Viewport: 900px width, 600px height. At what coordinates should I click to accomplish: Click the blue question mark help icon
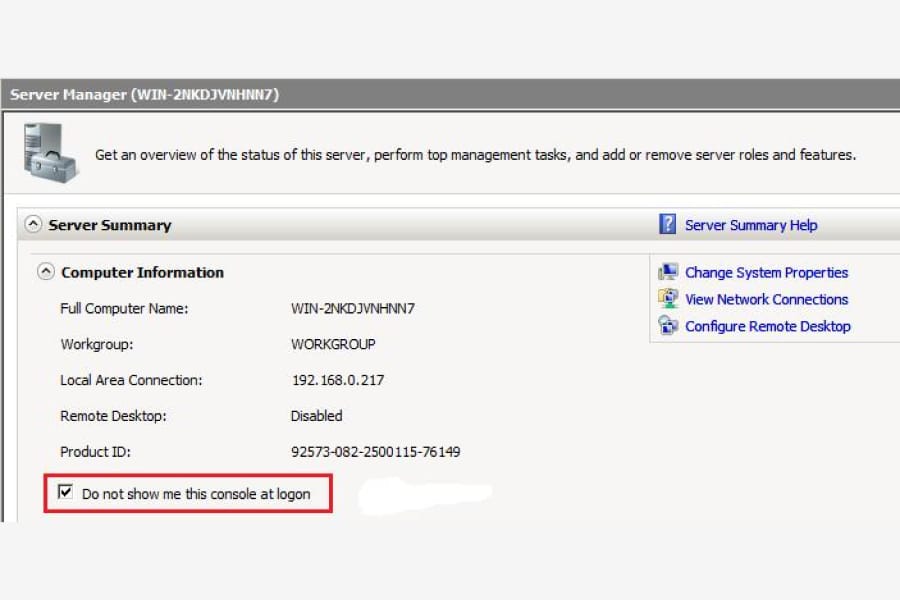(667, 224)
